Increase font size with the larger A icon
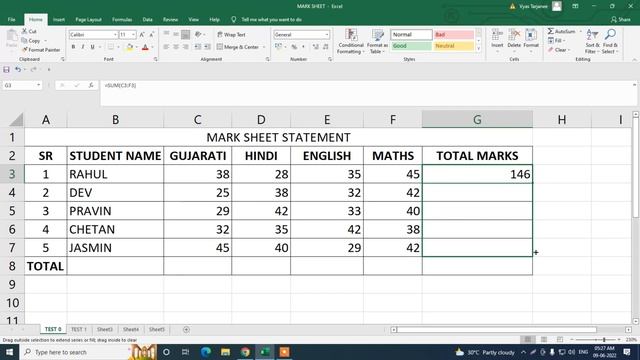 pos(142,35)
